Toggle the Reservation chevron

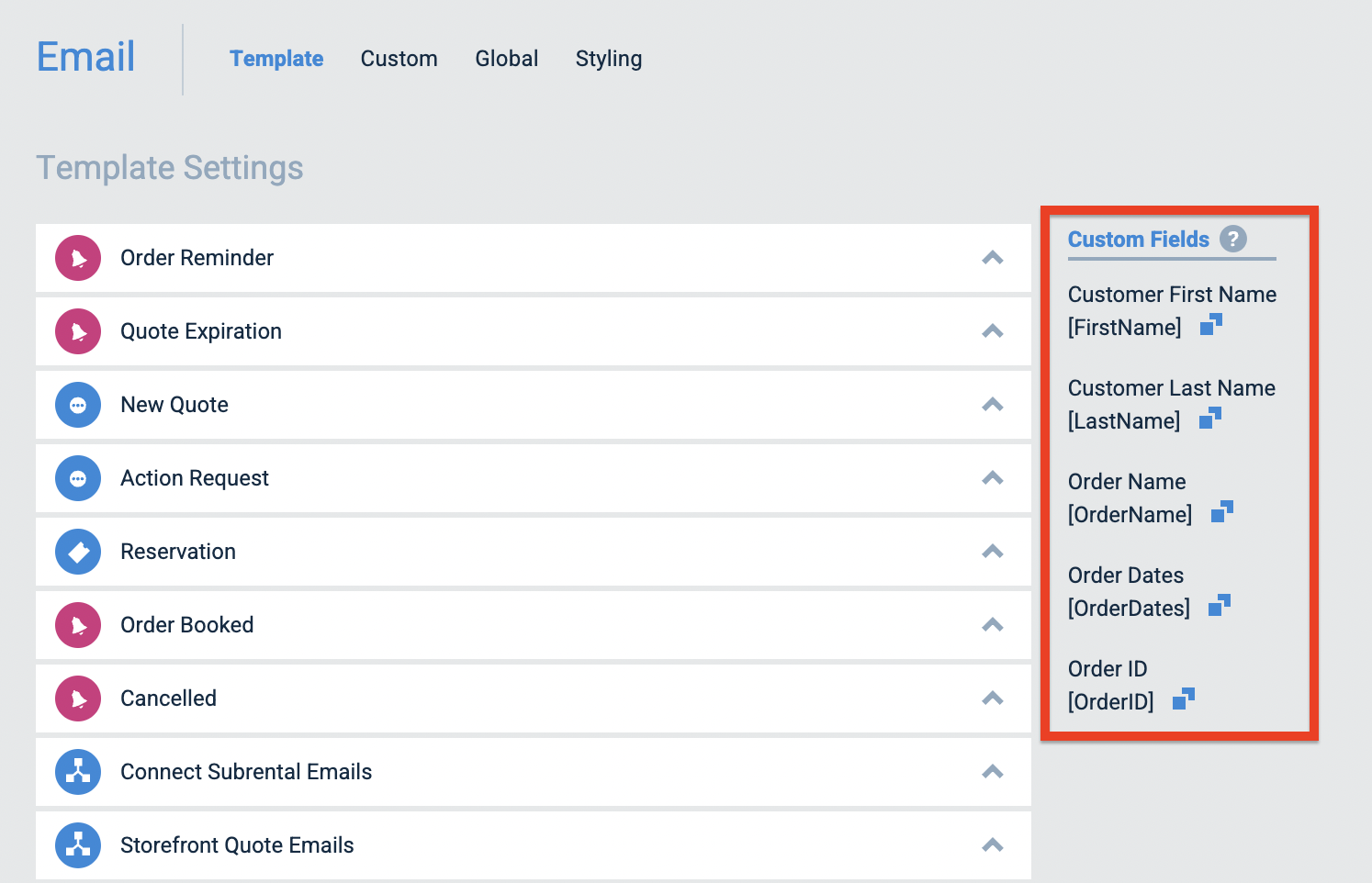(x=993, y=552)
